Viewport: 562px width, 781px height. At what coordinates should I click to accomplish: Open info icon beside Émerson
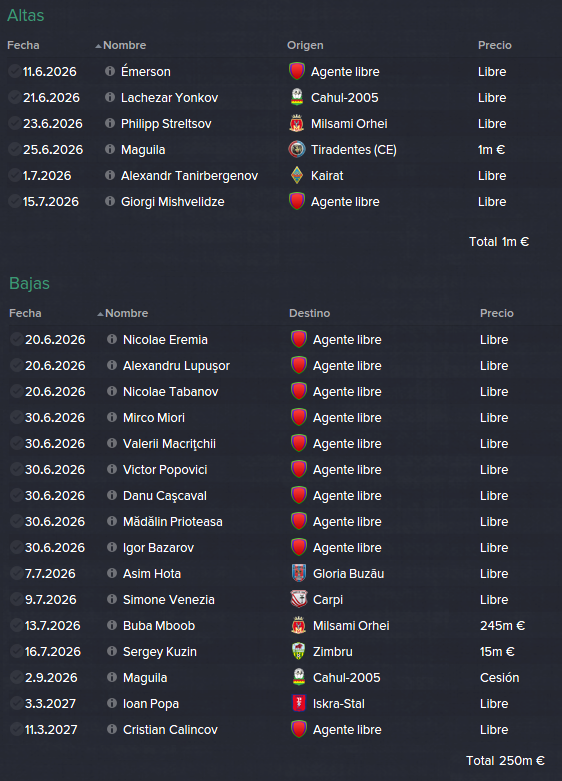[x=110, y=71]
